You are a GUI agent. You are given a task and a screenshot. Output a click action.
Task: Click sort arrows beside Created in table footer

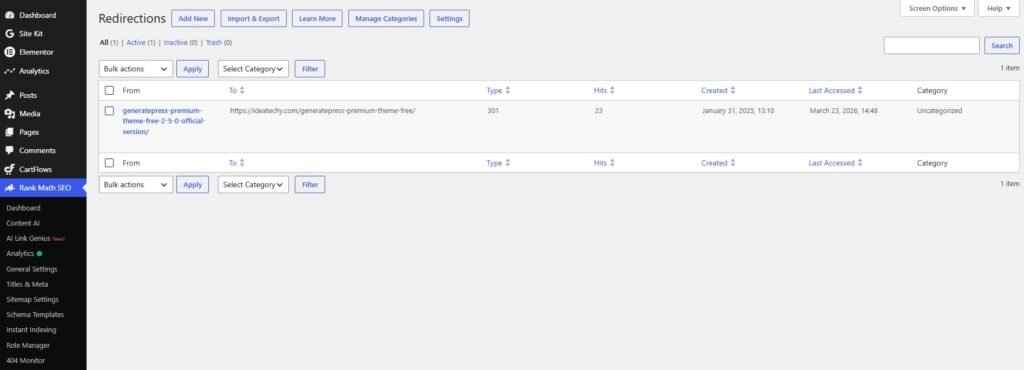[733, 163]
